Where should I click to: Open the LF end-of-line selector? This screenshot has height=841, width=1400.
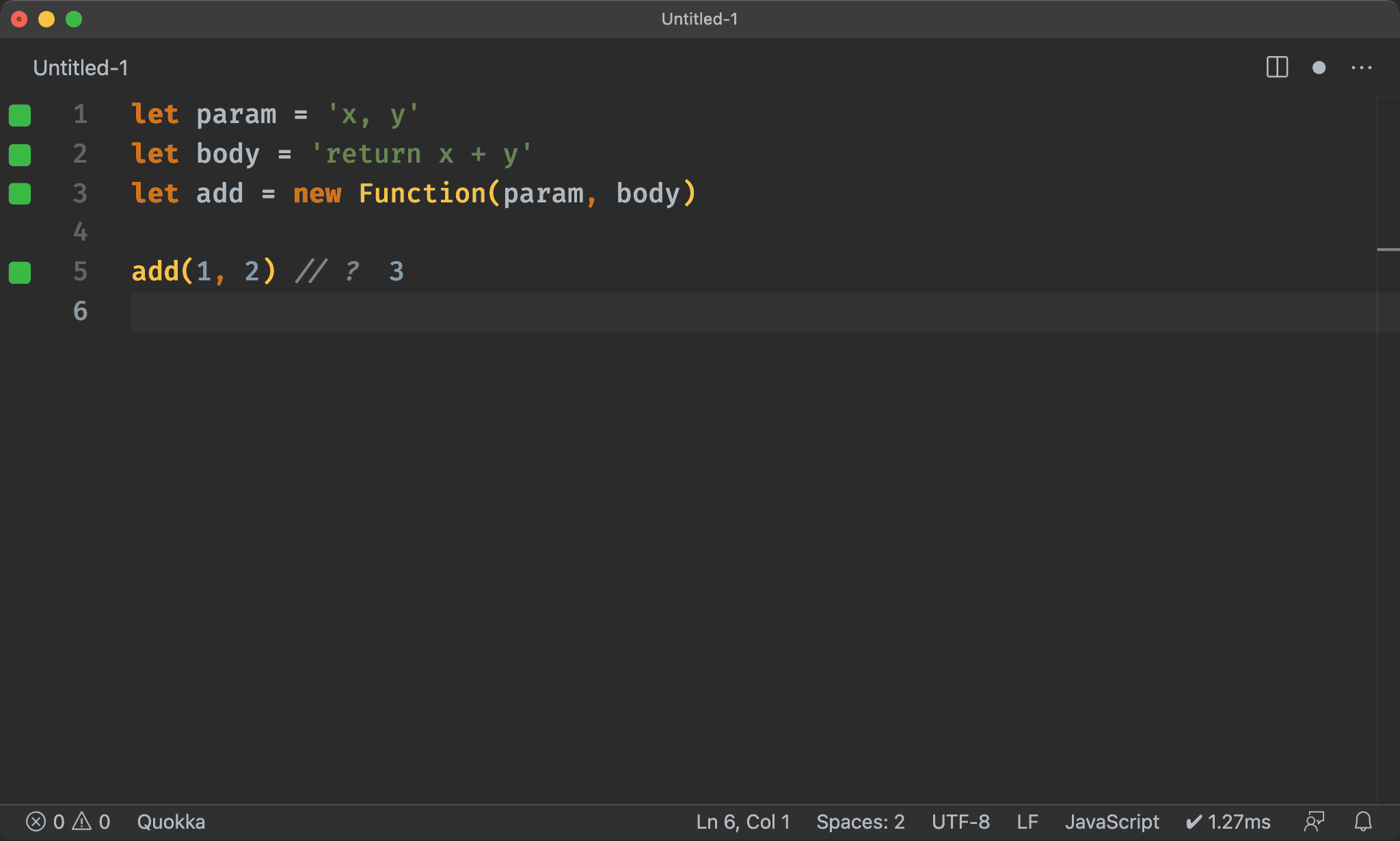[x=1027, y=821]
